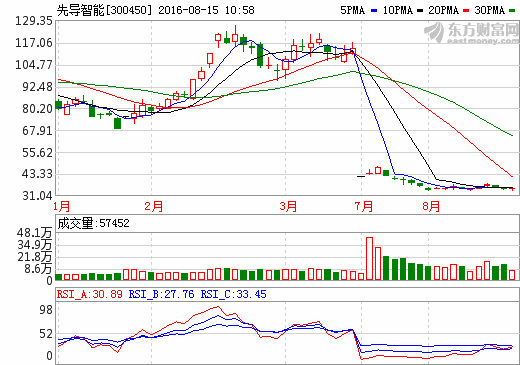Click the 21.8万 volume axis value
The width and height of the screenshot is (520, 365).
pos(35,257)
